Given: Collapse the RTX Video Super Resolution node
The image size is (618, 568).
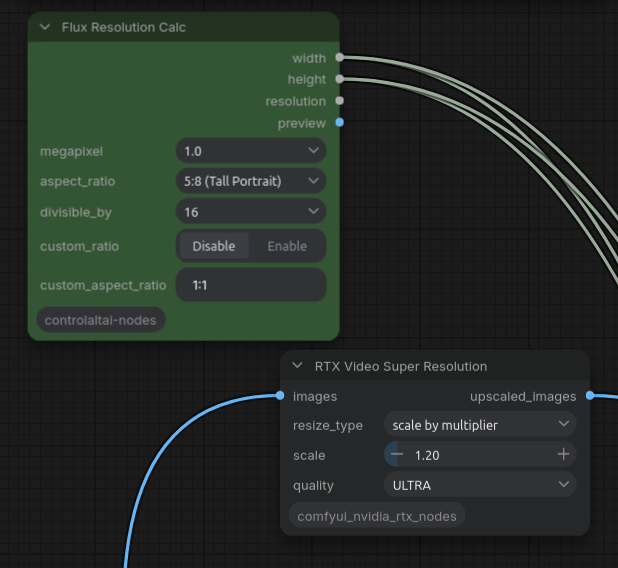Looking at the screenshot, I should (298, 366).
